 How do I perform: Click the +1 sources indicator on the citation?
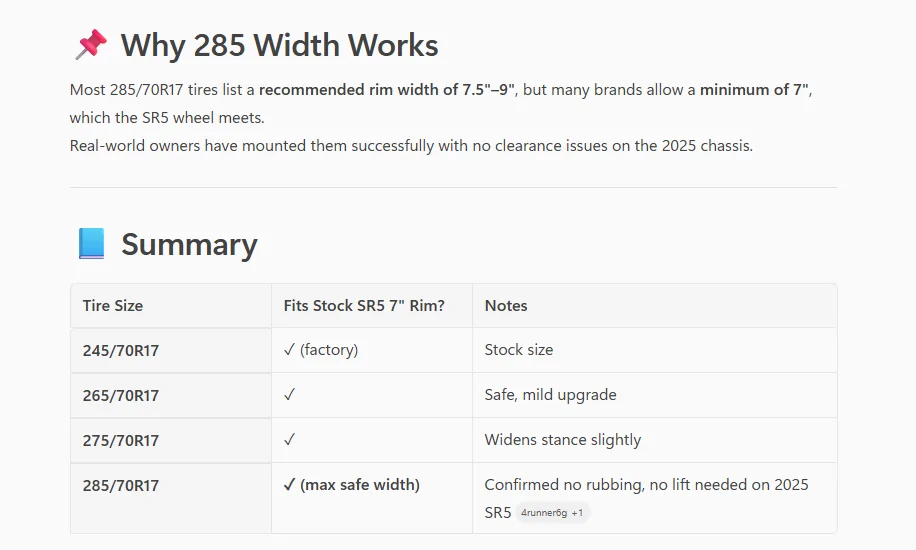click(578, 513)
